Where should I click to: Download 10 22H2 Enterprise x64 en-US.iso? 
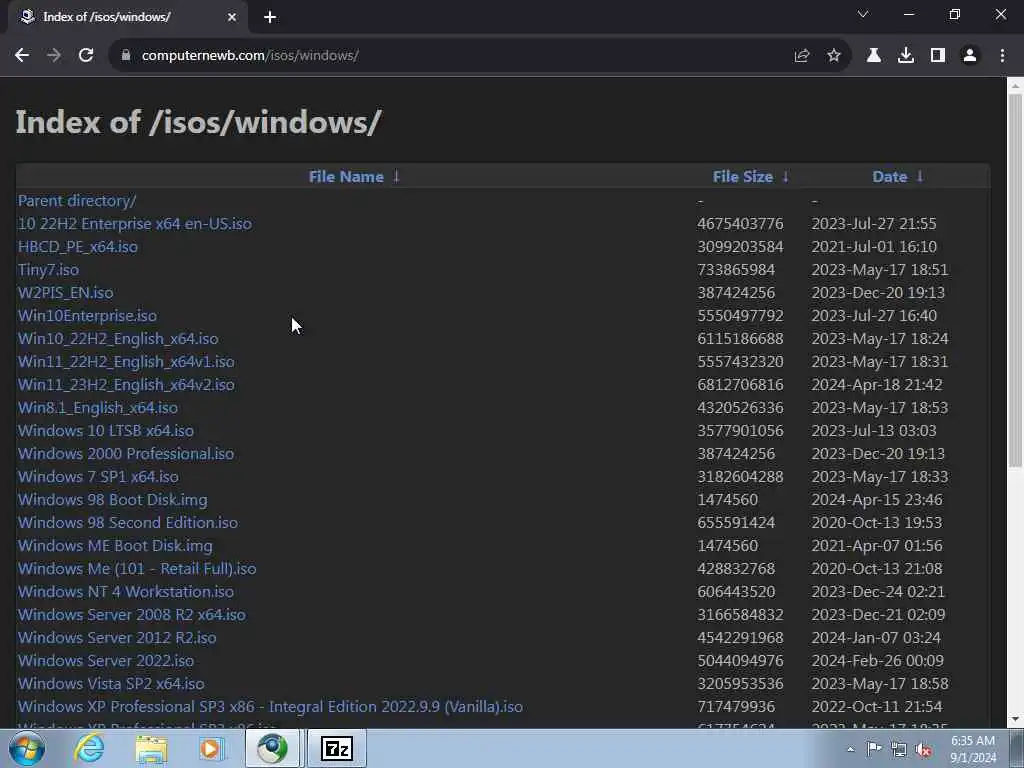[135, 223]
